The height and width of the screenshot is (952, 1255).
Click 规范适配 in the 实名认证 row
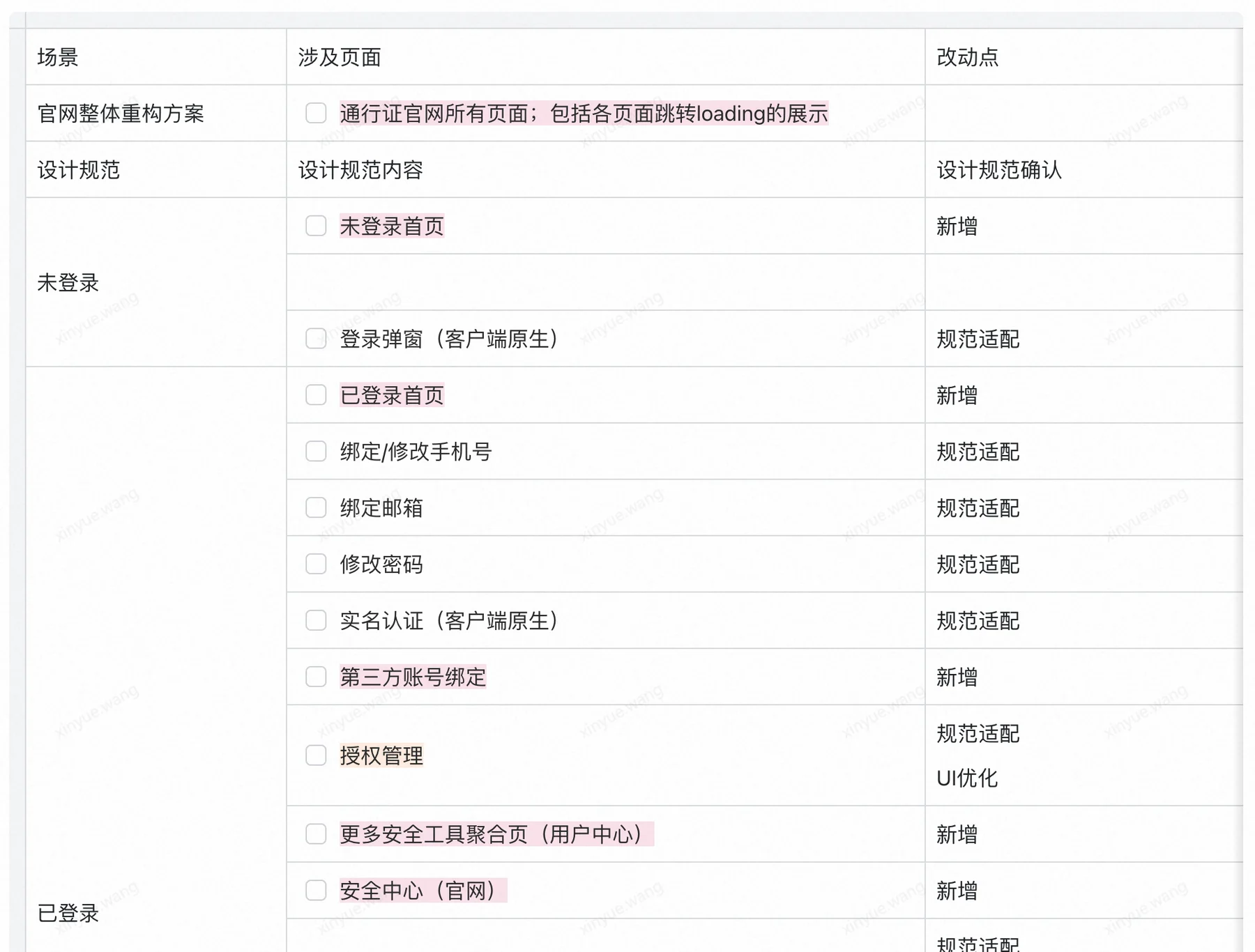tap(978, 621)
